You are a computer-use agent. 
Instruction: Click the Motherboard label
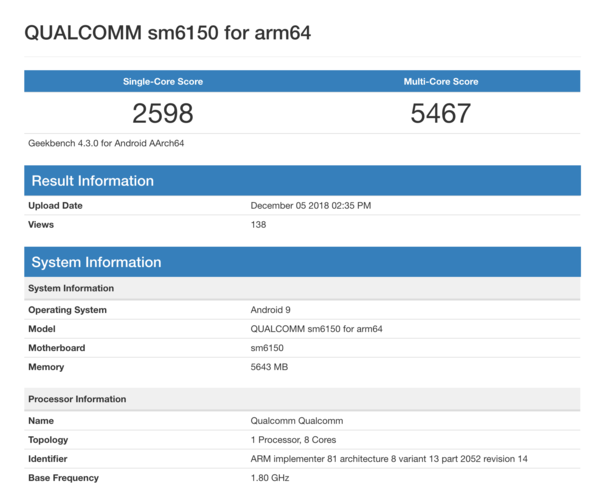click(57, 348)
